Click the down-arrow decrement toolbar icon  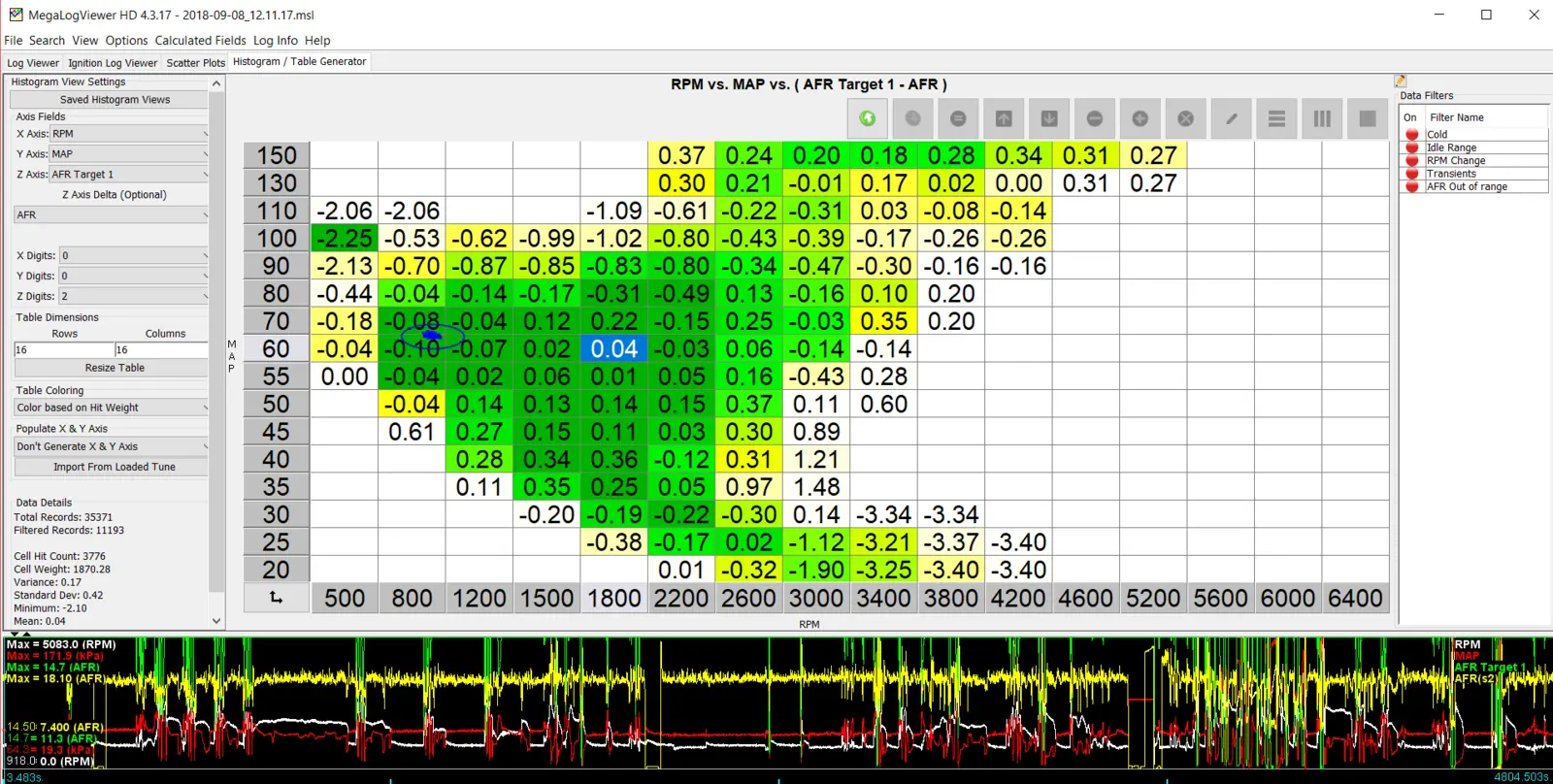(1049, 118)
